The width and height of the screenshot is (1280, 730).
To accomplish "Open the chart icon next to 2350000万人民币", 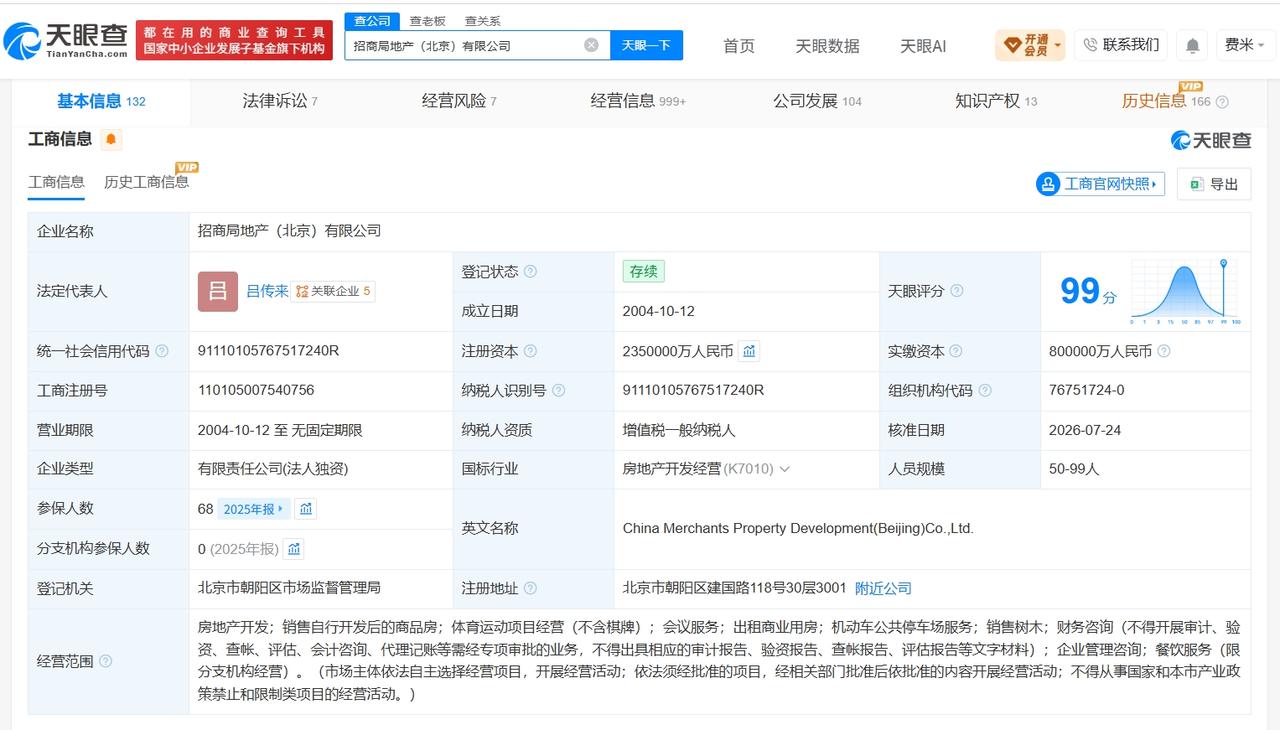I will 749,351.
